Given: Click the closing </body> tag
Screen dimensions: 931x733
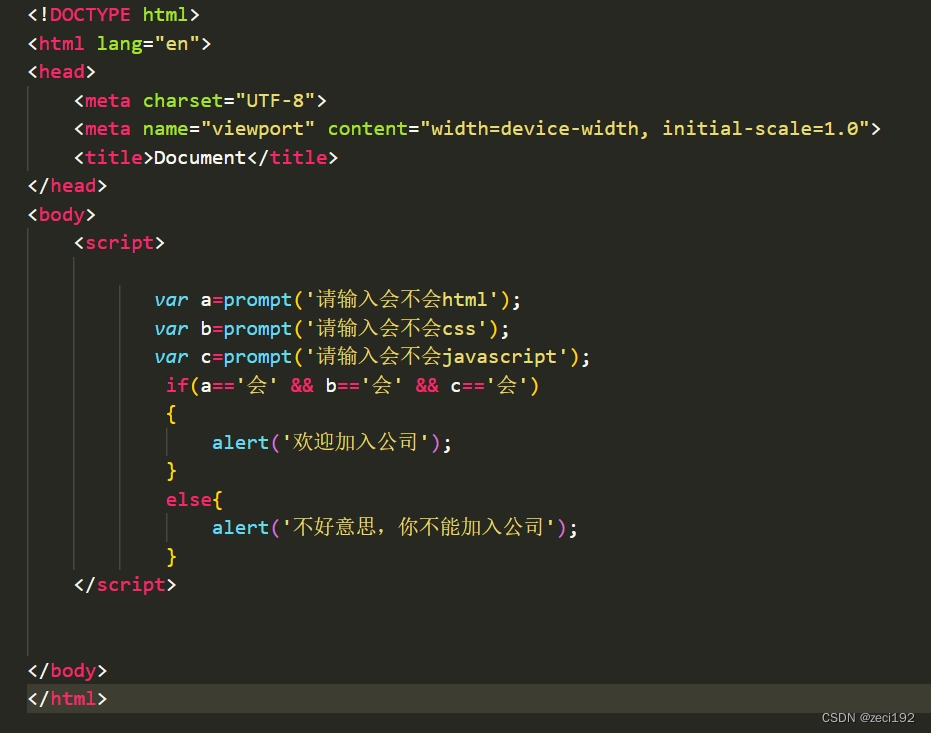Looking at the screenshot, I should pos(67,670).
